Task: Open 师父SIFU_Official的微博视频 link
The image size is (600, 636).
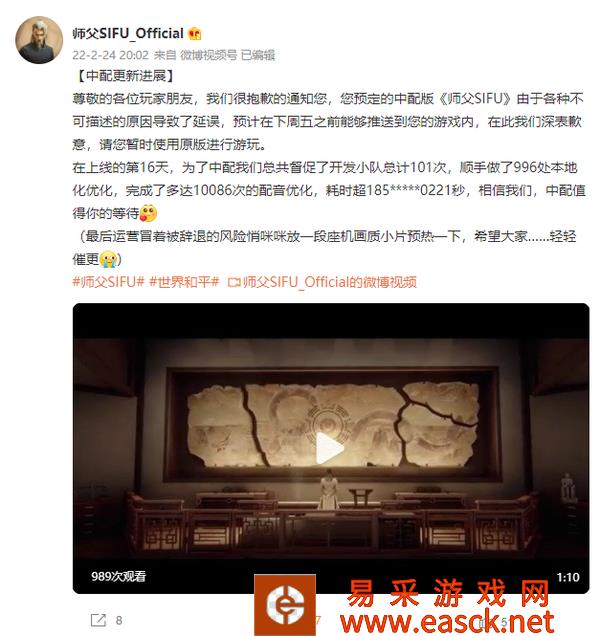Action: click(x=330, y=282)
